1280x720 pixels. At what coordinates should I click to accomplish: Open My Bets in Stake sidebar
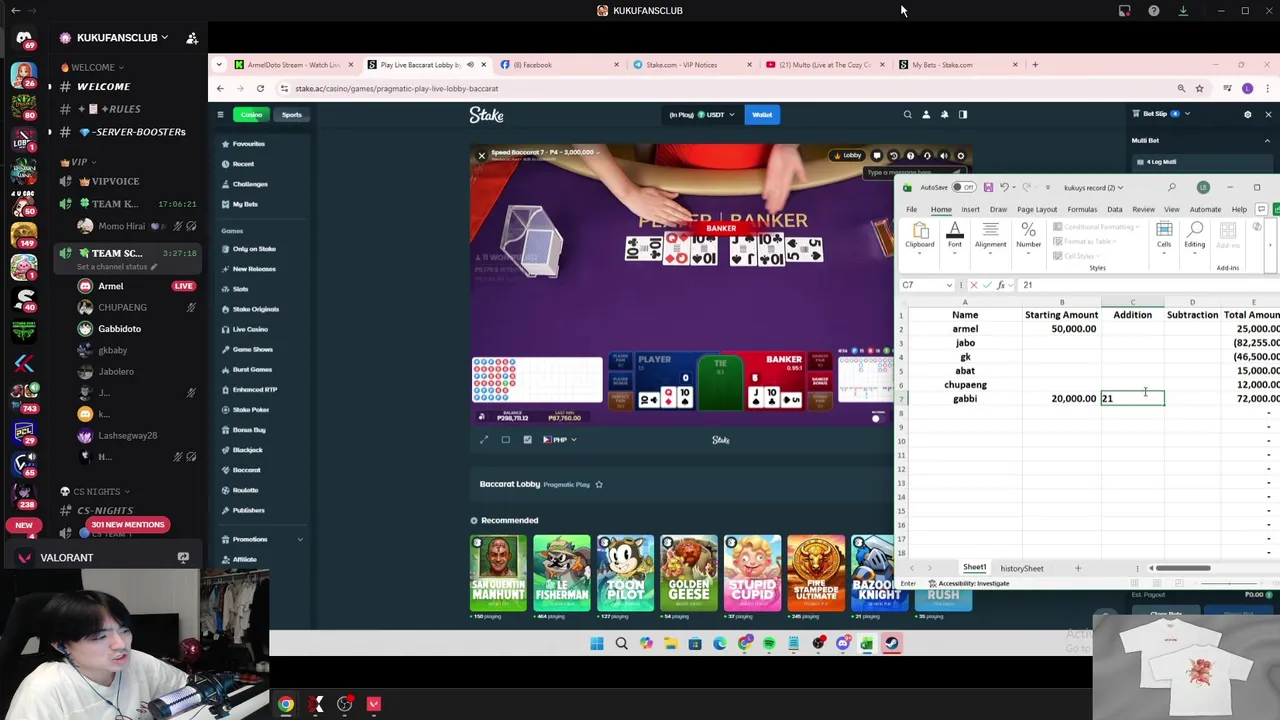coord(245,204)
